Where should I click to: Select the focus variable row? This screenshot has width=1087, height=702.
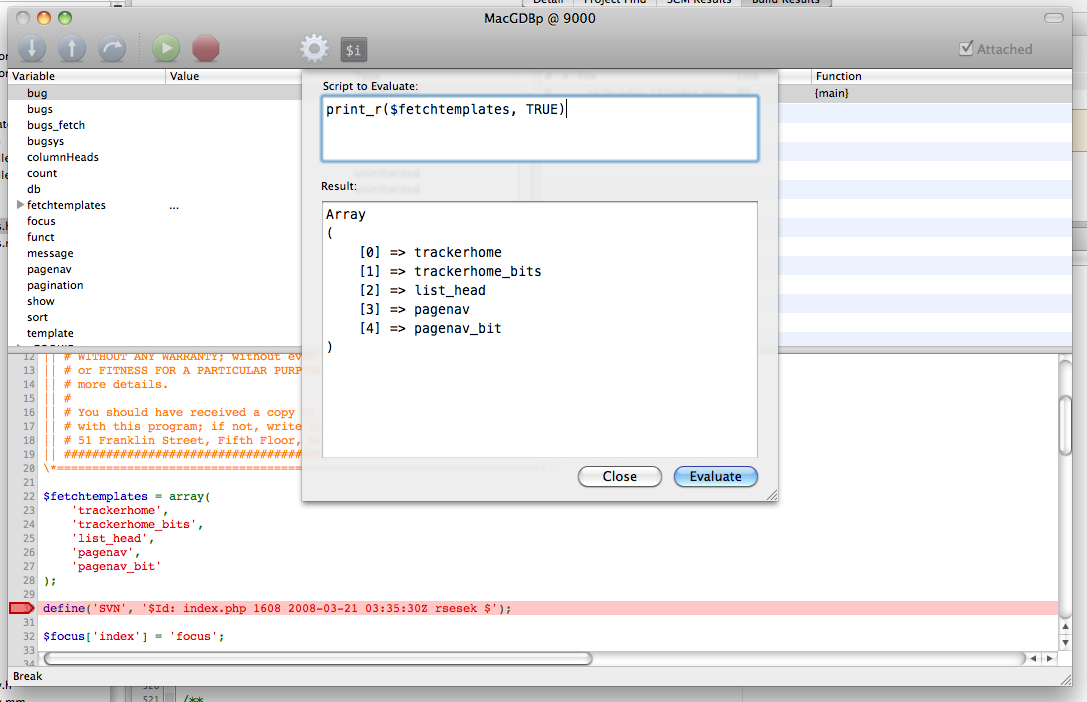coord(155,221)
